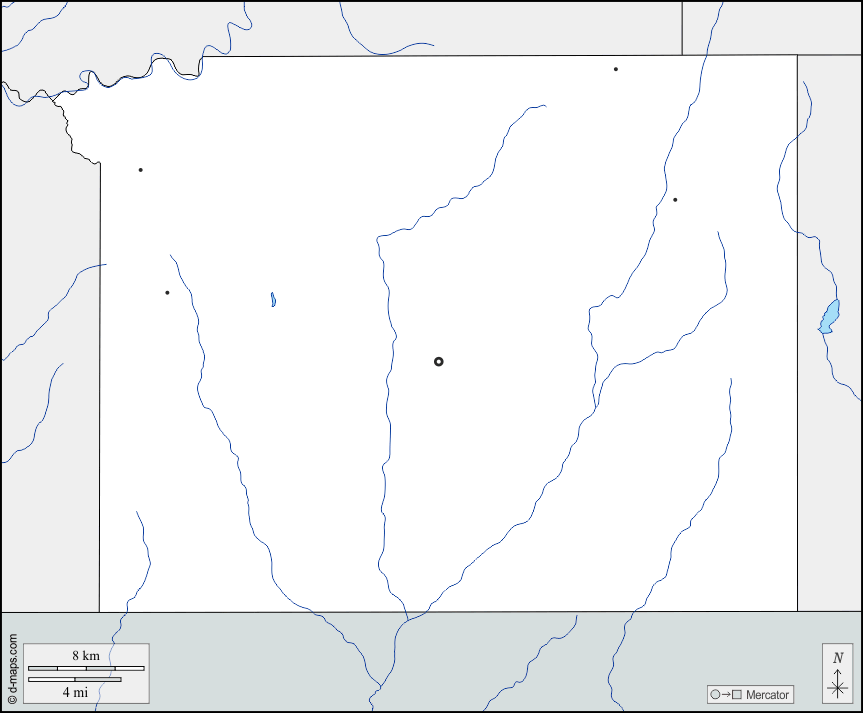863x713 pixels.
Task: Select the northernmost town dot
Action: click(x=615, y=69)
